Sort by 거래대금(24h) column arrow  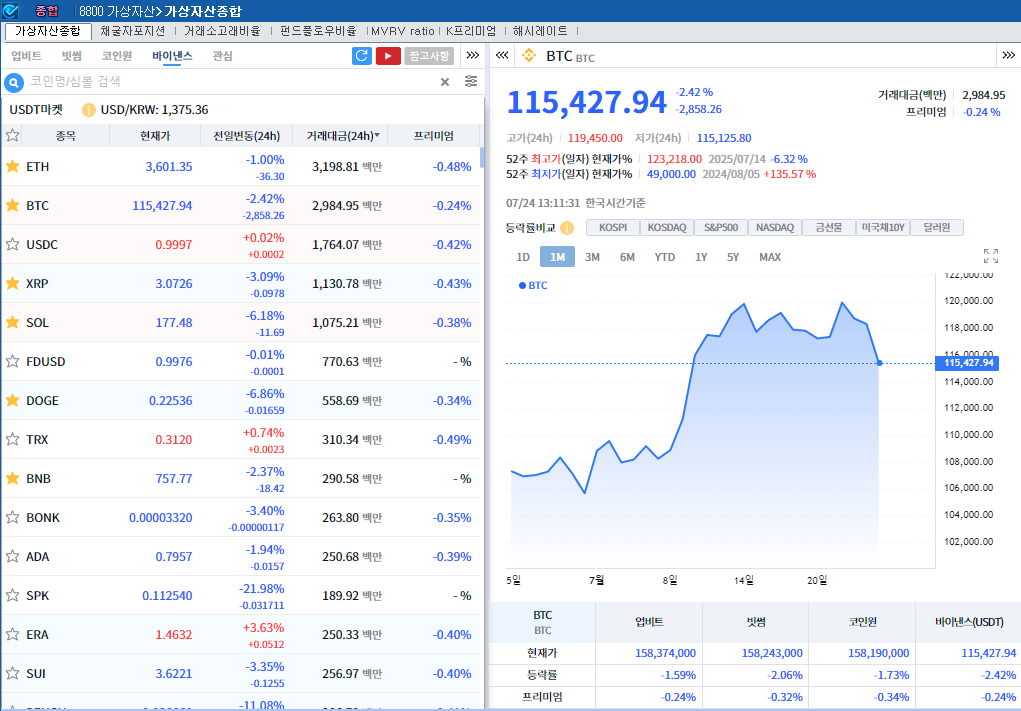pyautogui.click(x=377, y=135)
